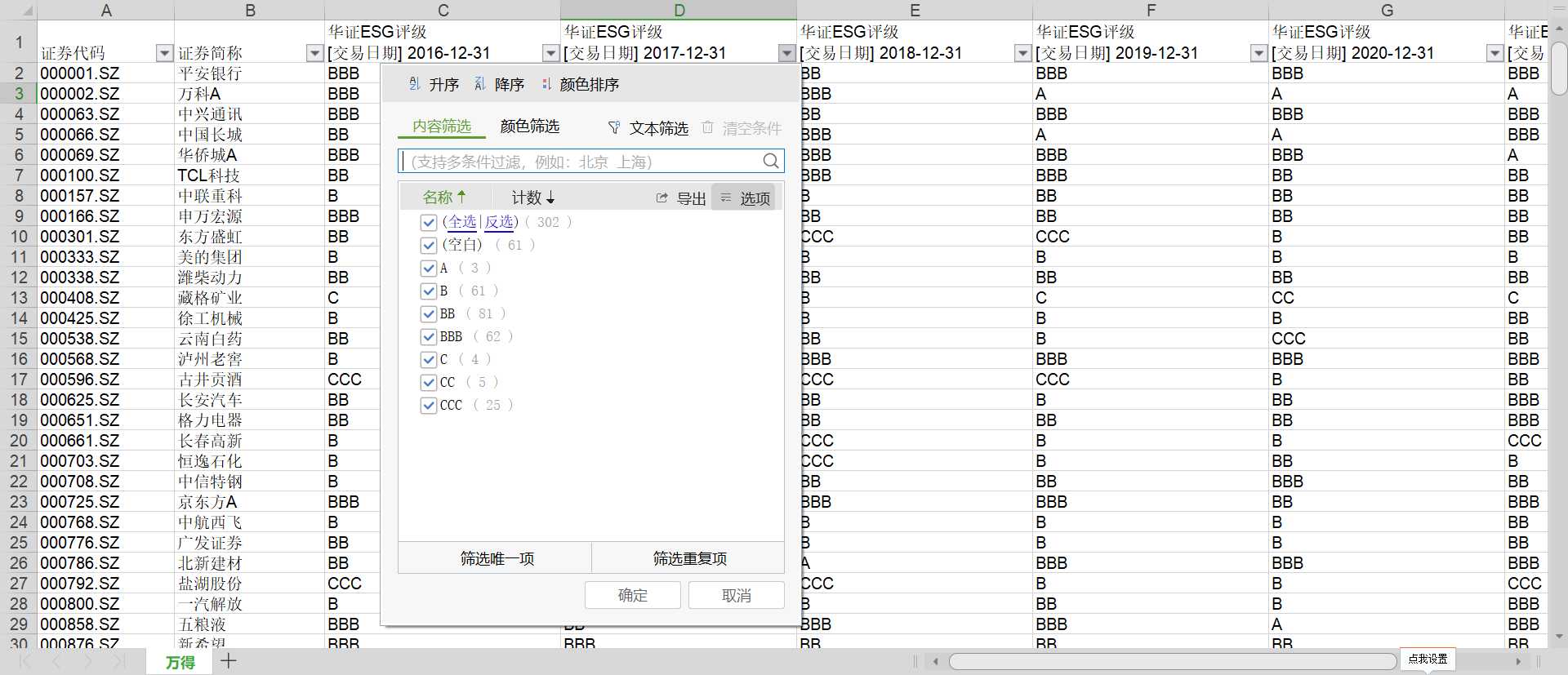Open filter dropdown for 2018-12-31 column
Screen dimensions: 1568x675
pos(1022,53)
